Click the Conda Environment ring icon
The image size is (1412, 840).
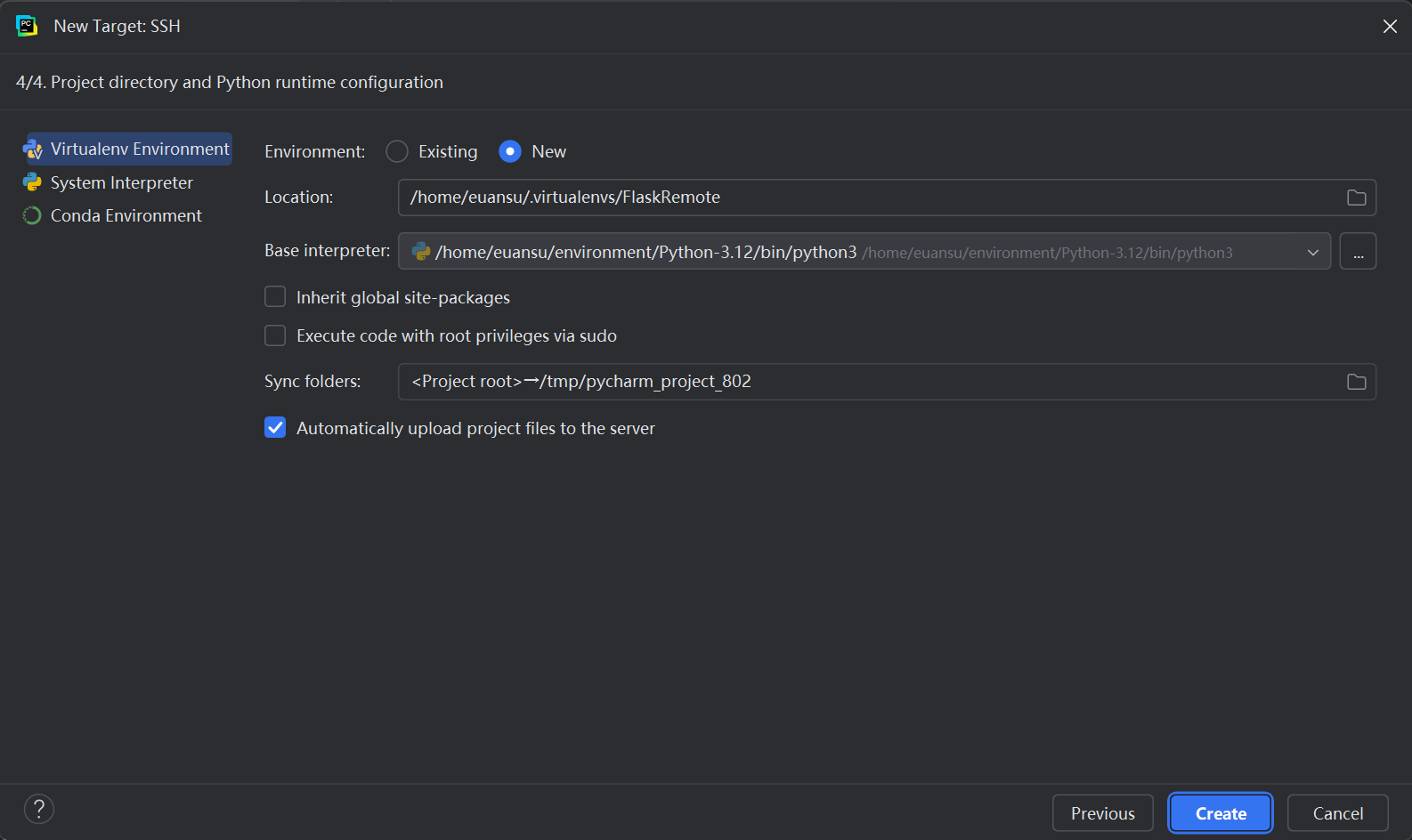tap(32, 216)
